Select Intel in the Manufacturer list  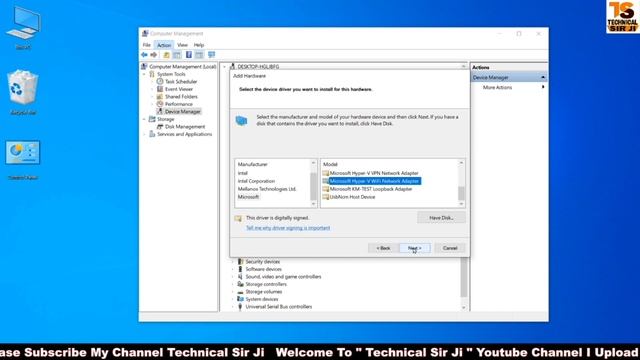tap(243, 173)
